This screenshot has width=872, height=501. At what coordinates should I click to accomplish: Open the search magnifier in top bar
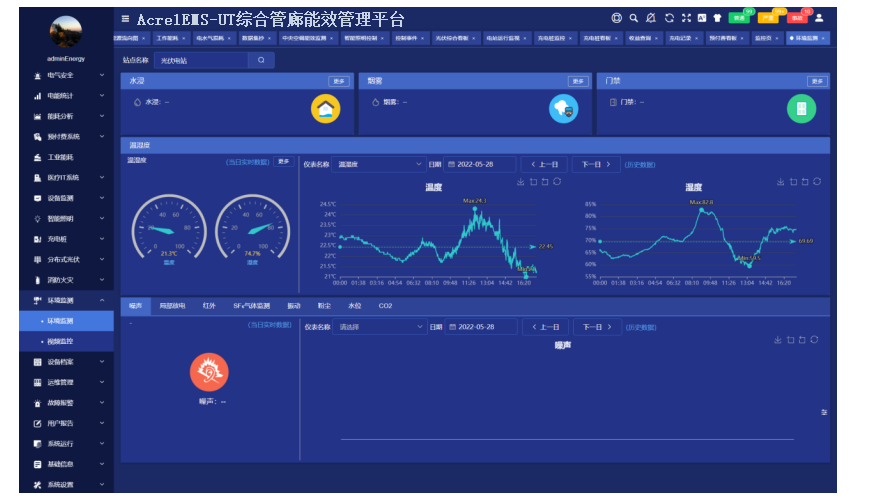coord(633,18)
